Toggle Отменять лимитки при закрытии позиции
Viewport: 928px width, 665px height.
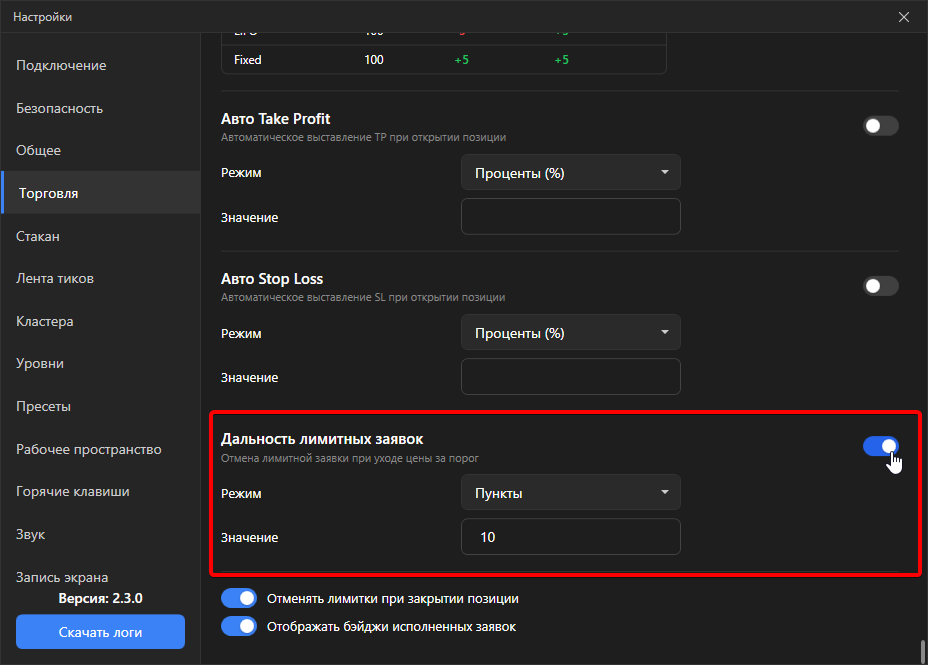[239, 598]
